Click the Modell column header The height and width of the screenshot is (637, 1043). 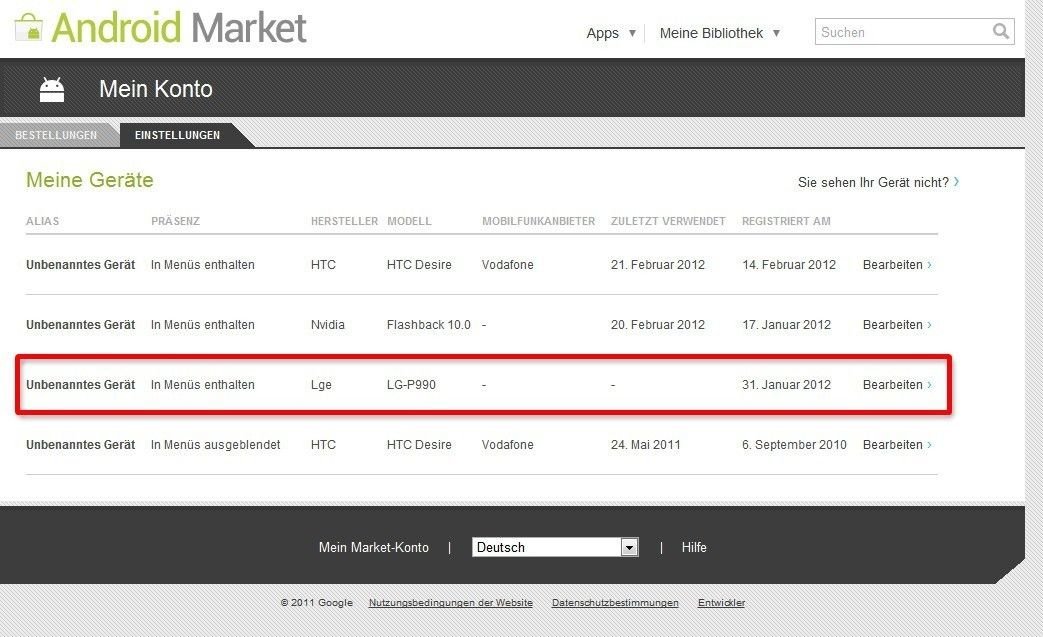tap(409, 221)
